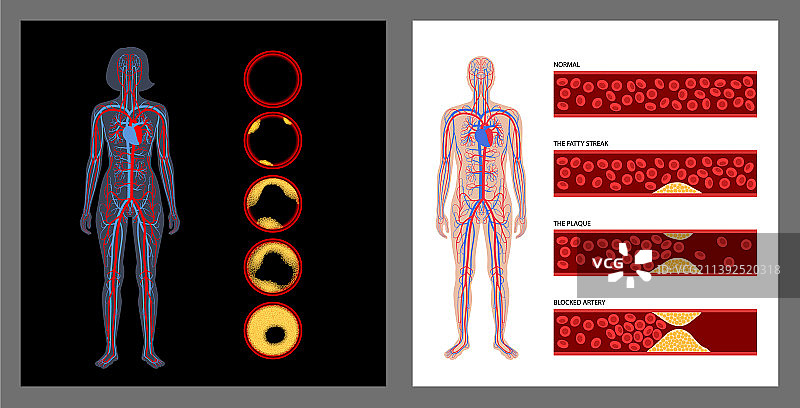Screen dimensions: 800x408
Task: Click the blocked artery diagram at bottom
Action: point(654,331)
